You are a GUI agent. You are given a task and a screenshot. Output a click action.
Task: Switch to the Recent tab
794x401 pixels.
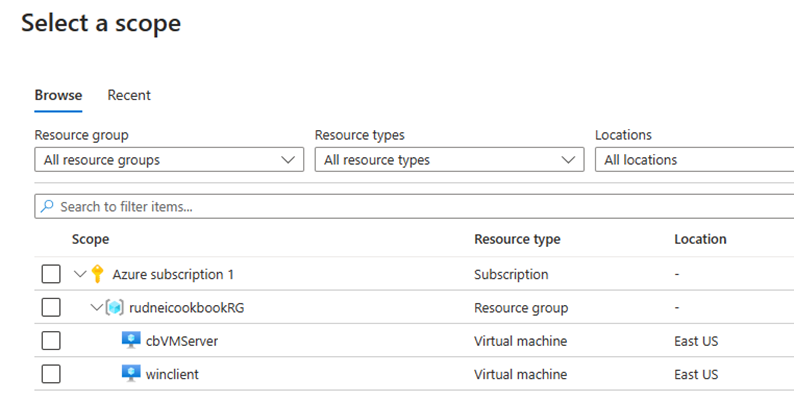[129, 95]
